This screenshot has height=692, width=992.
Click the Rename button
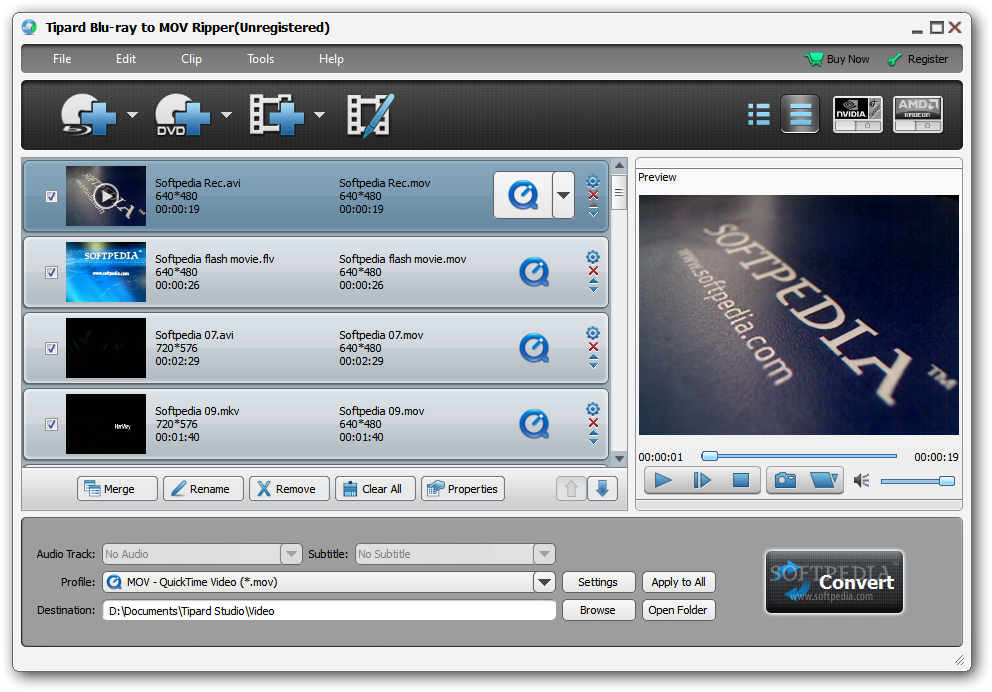203,488
